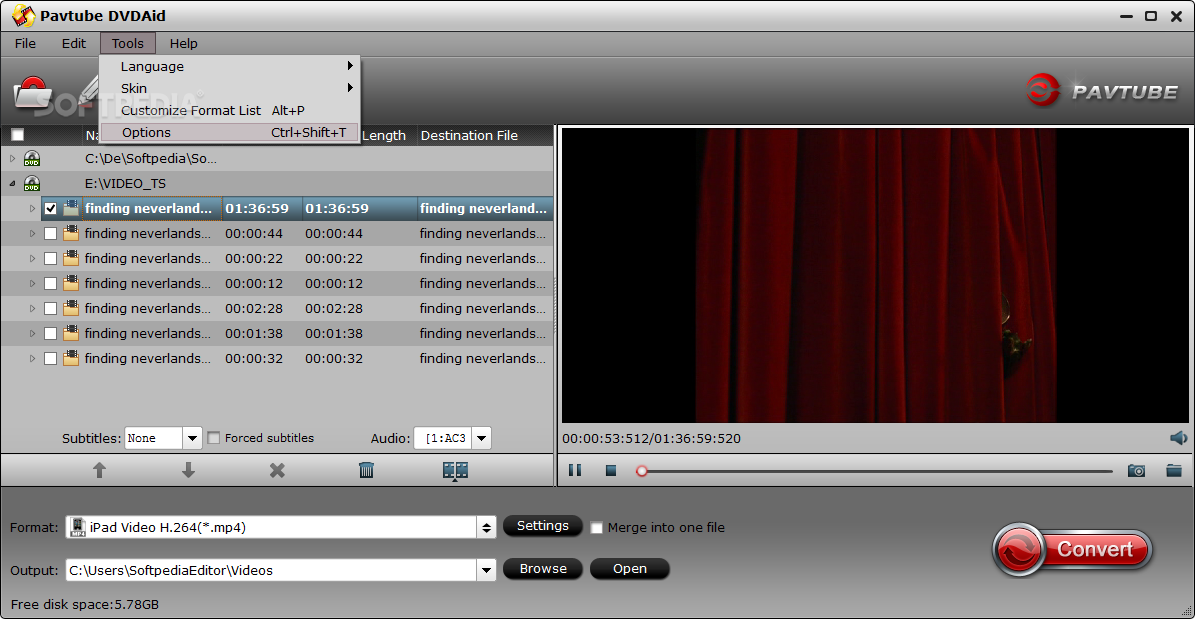Check the 00:02:28 title checkbox
Image resolution: width=1195 pixels, height=619 pixels.
(x=50, y=308)
